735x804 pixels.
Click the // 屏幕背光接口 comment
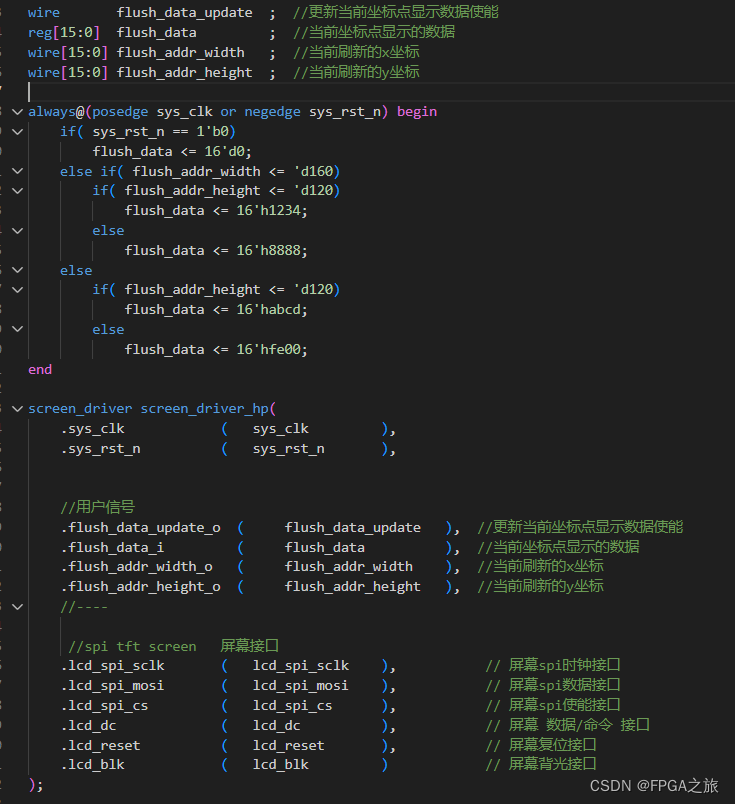point(541,764)
